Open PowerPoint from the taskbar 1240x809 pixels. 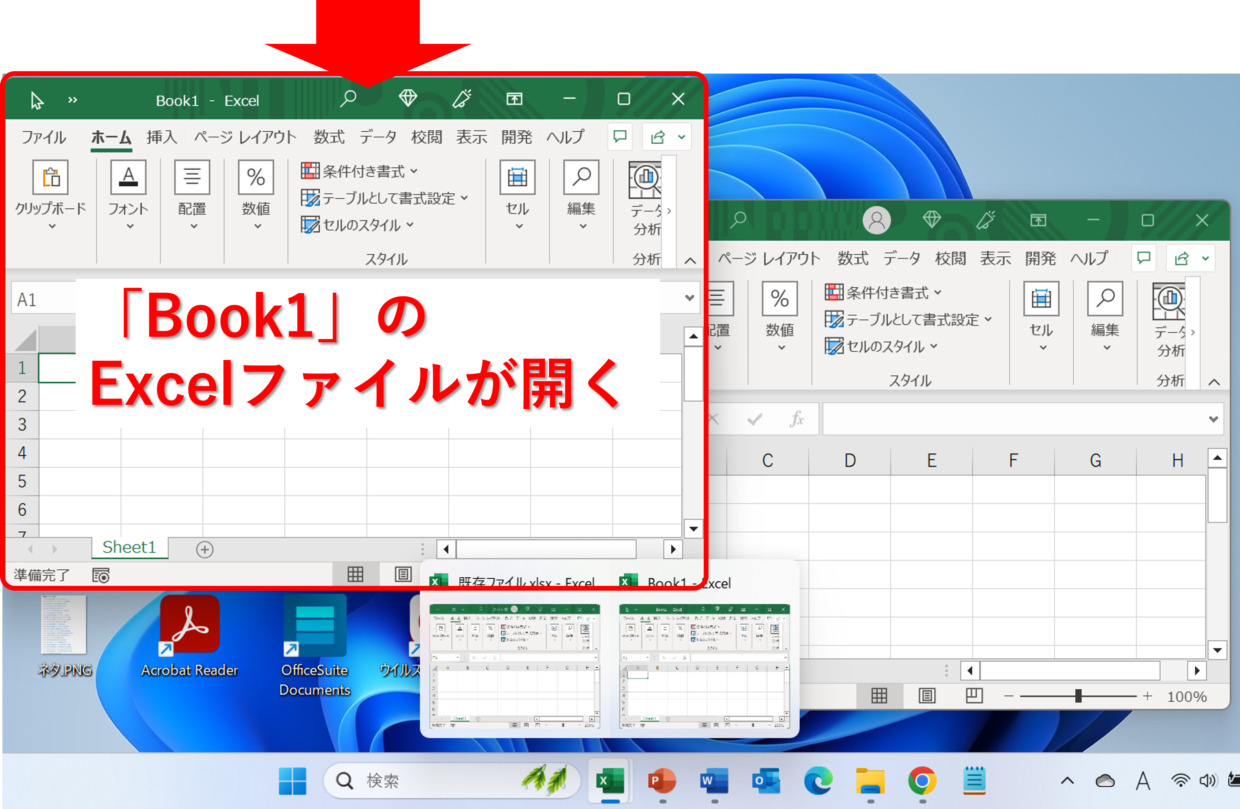662,781
